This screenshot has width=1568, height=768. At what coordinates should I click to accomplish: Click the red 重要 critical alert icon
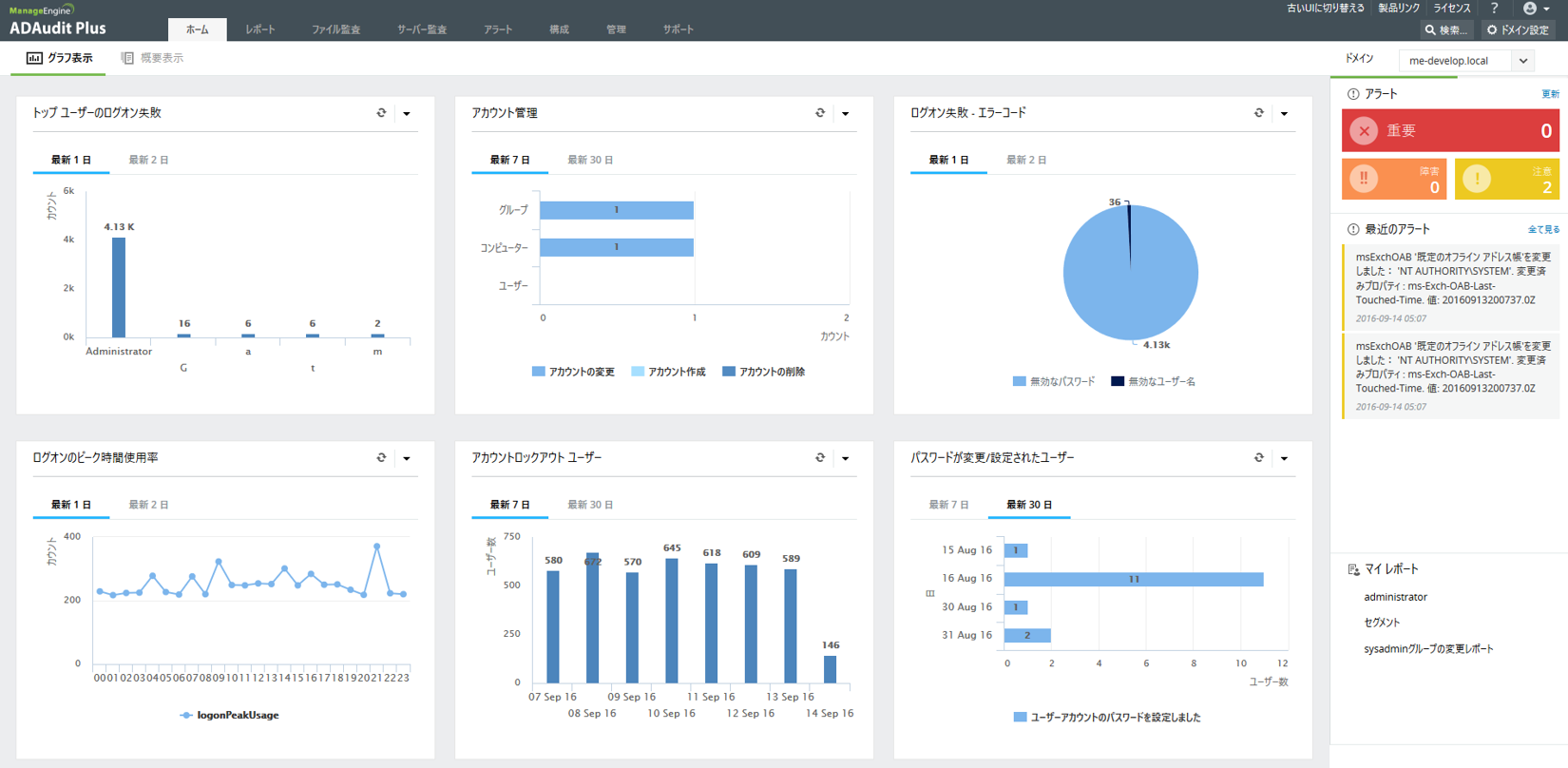tap(1365, 131)
